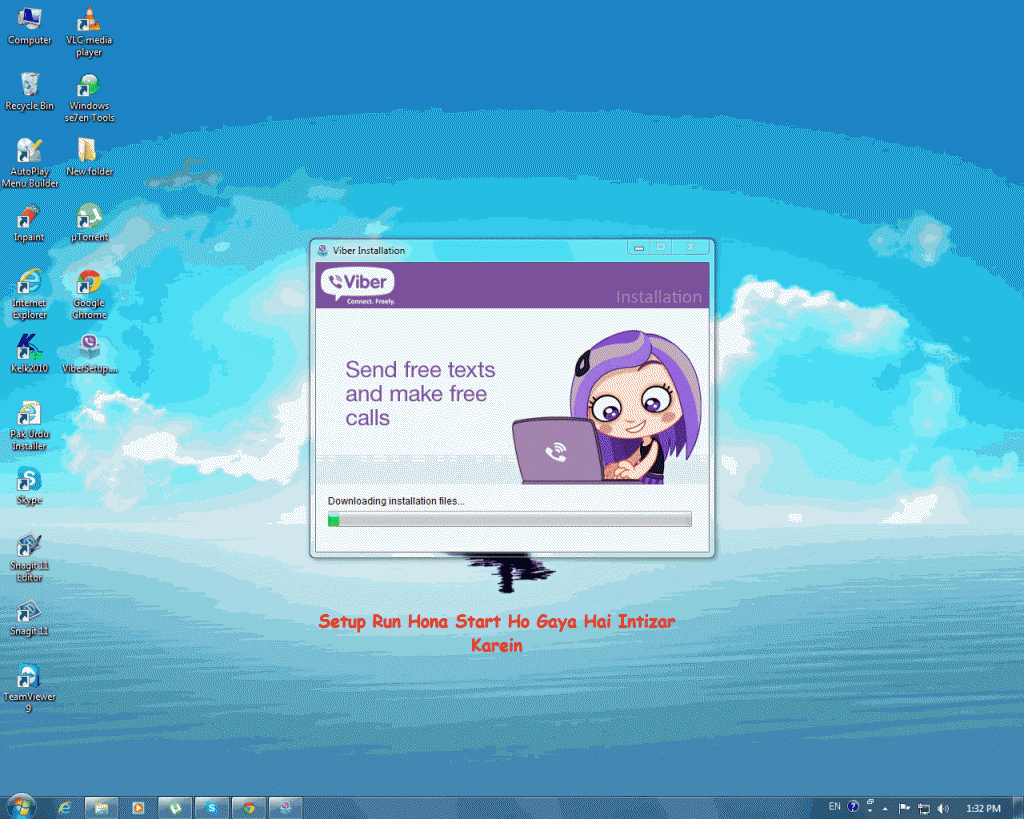Screen dimensions: 1024x819
Task: Select Snagit 11 Editor shortcut
Action: tap(29, 558)
